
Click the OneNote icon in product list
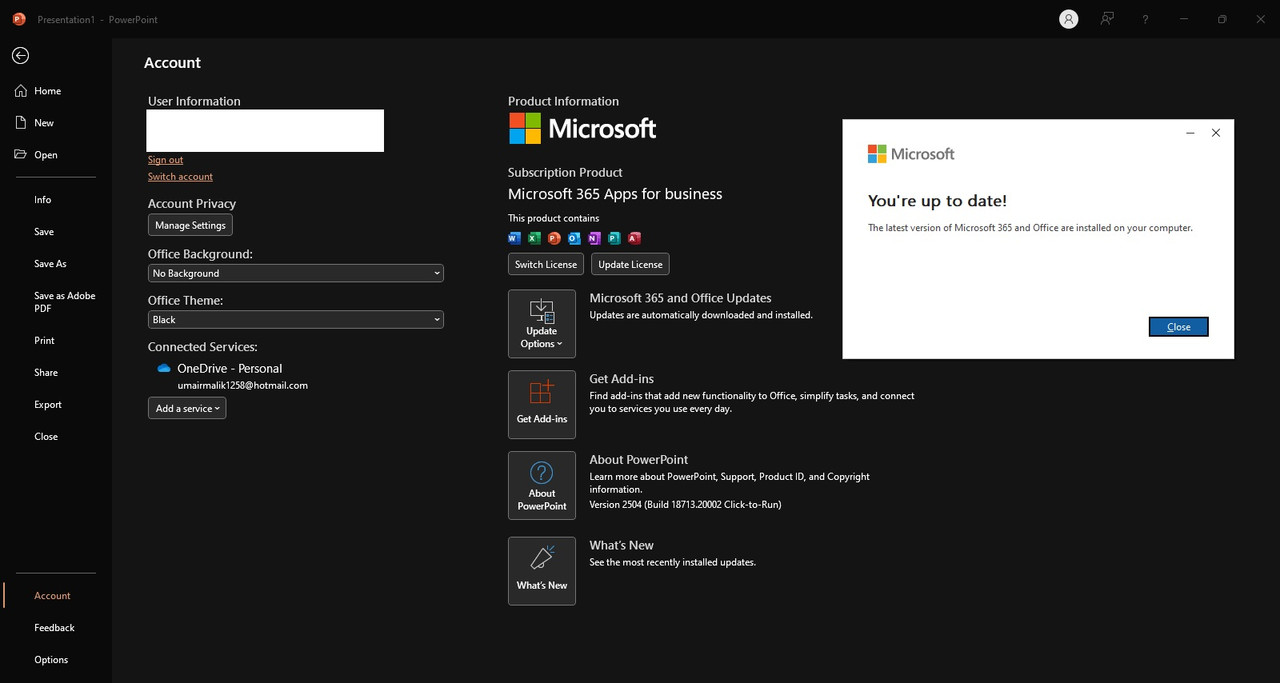[594, 238]
